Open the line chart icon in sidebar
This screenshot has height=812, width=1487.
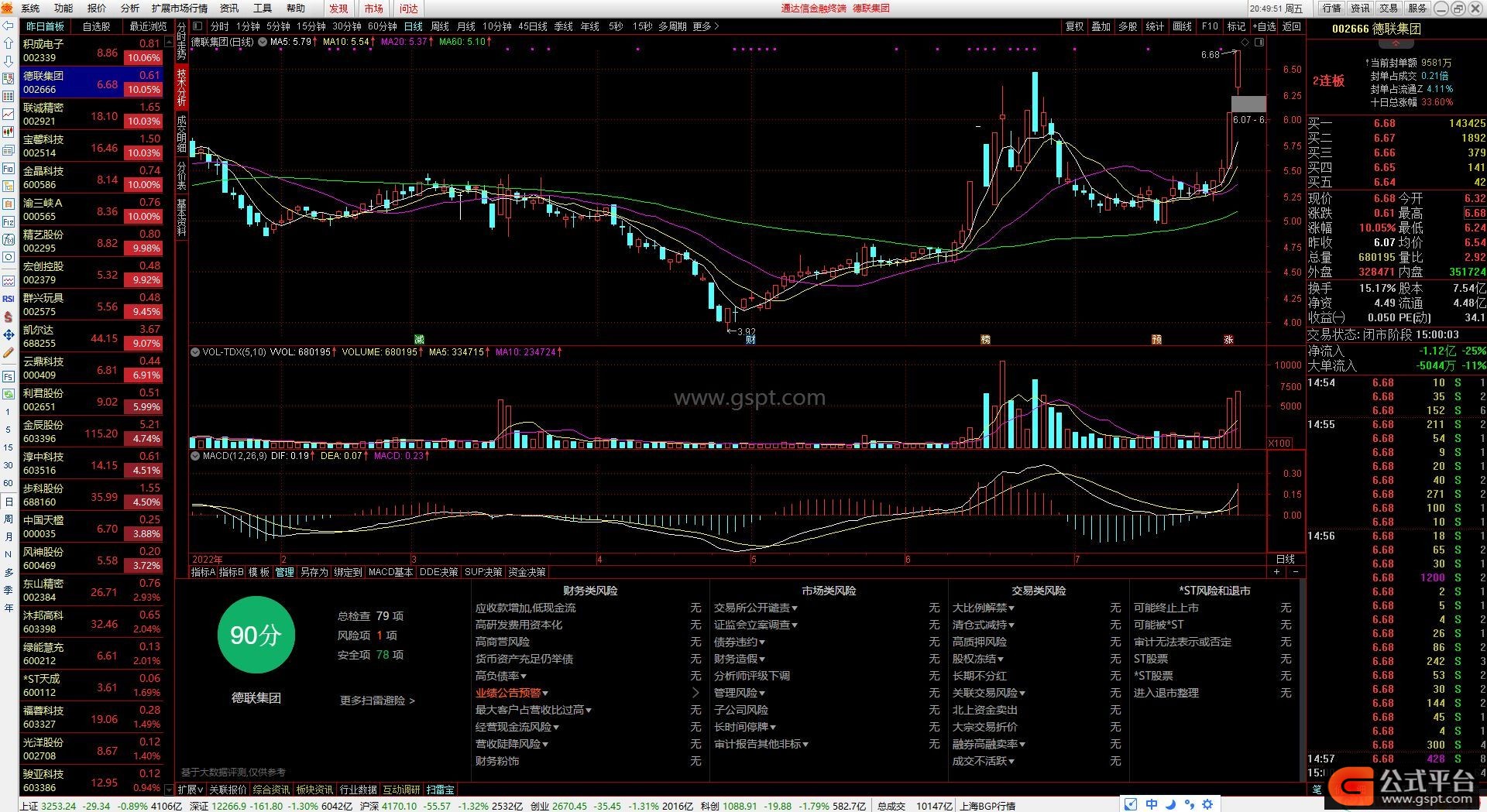point(9,115)
